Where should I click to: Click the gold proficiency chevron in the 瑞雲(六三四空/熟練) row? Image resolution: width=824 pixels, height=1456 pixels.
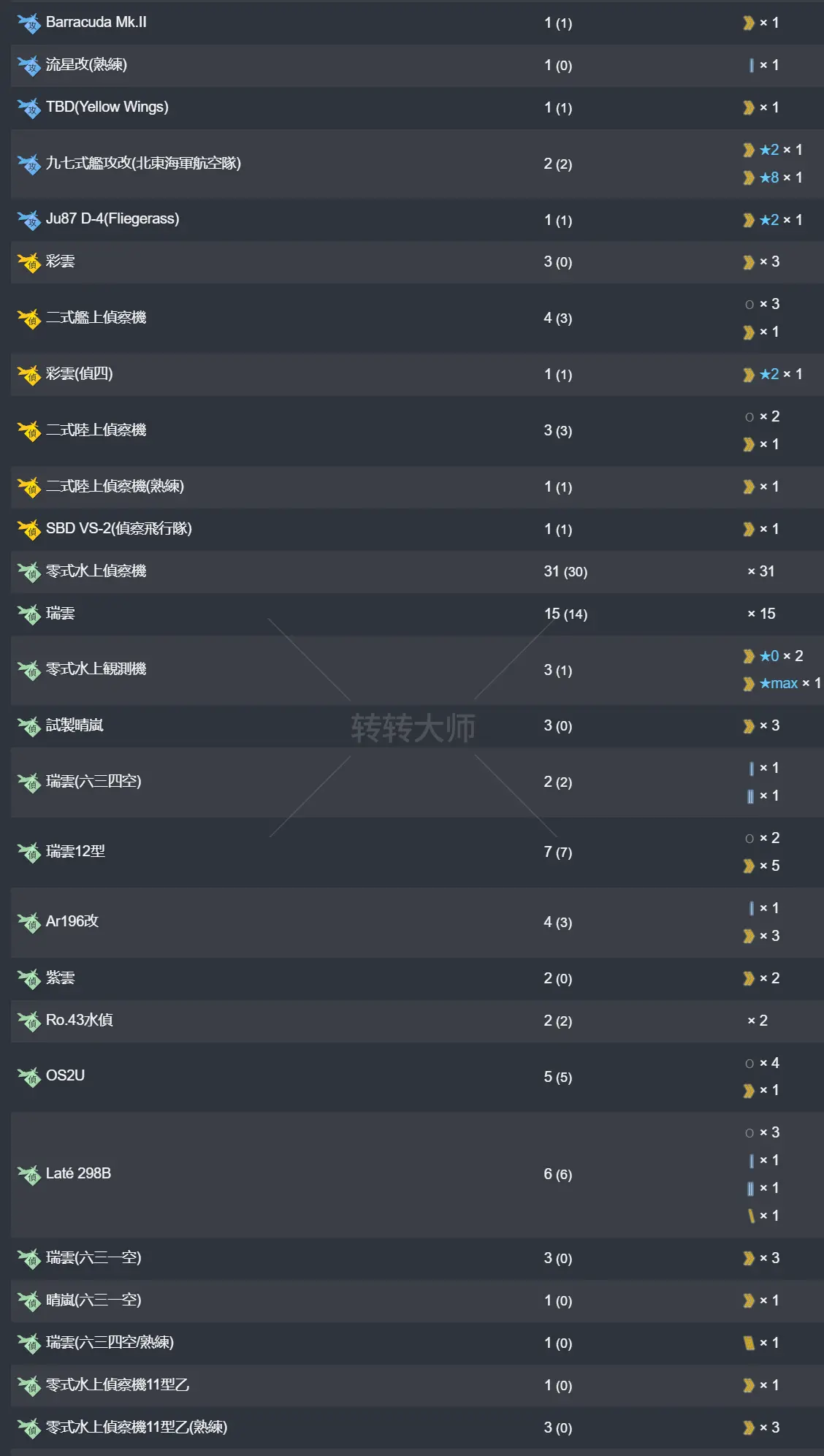click(x=749, y=1343)
